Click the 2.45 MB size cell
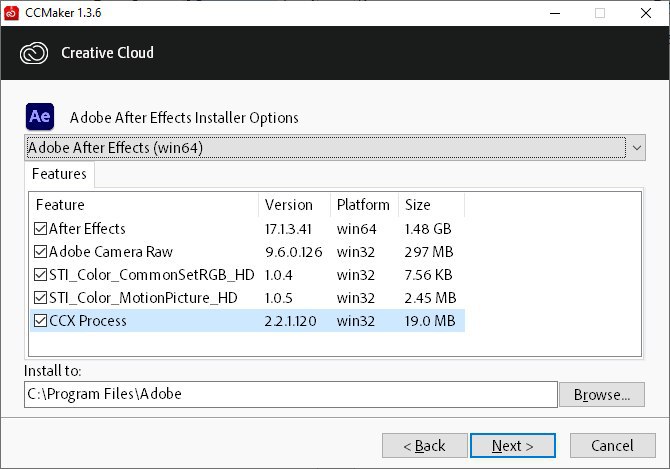The width and height of the screenshot is (670, 469). coord(430,298)
